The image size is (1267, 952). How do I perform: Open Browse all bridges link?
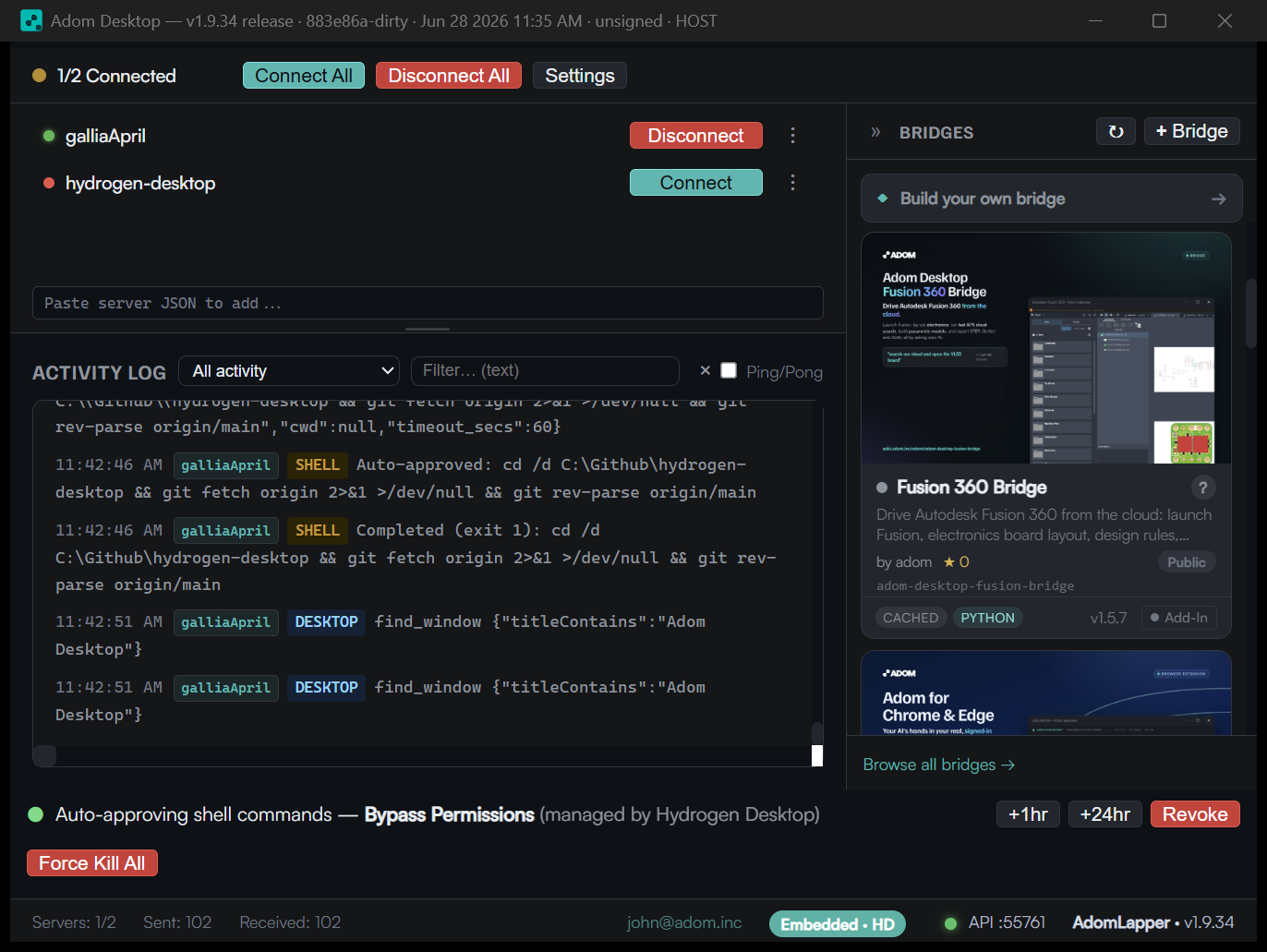tap(939, 765)
